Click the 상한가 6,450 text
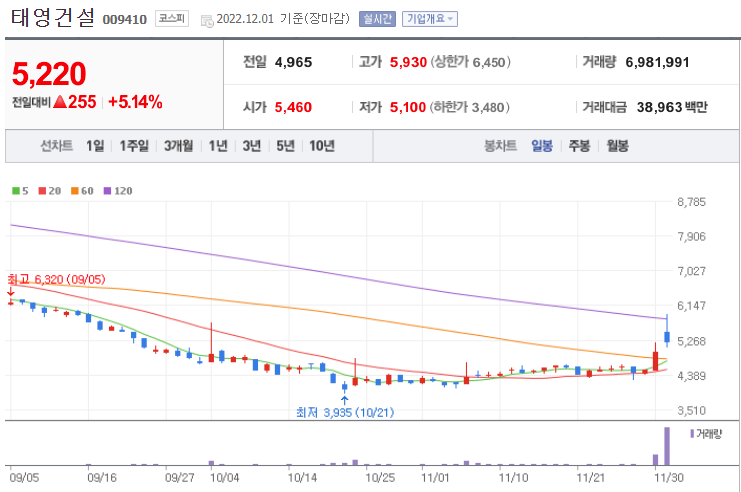Image resolution: width=741 pixels, height=492 pixels. pyautogui.click(x=470, y=62)
